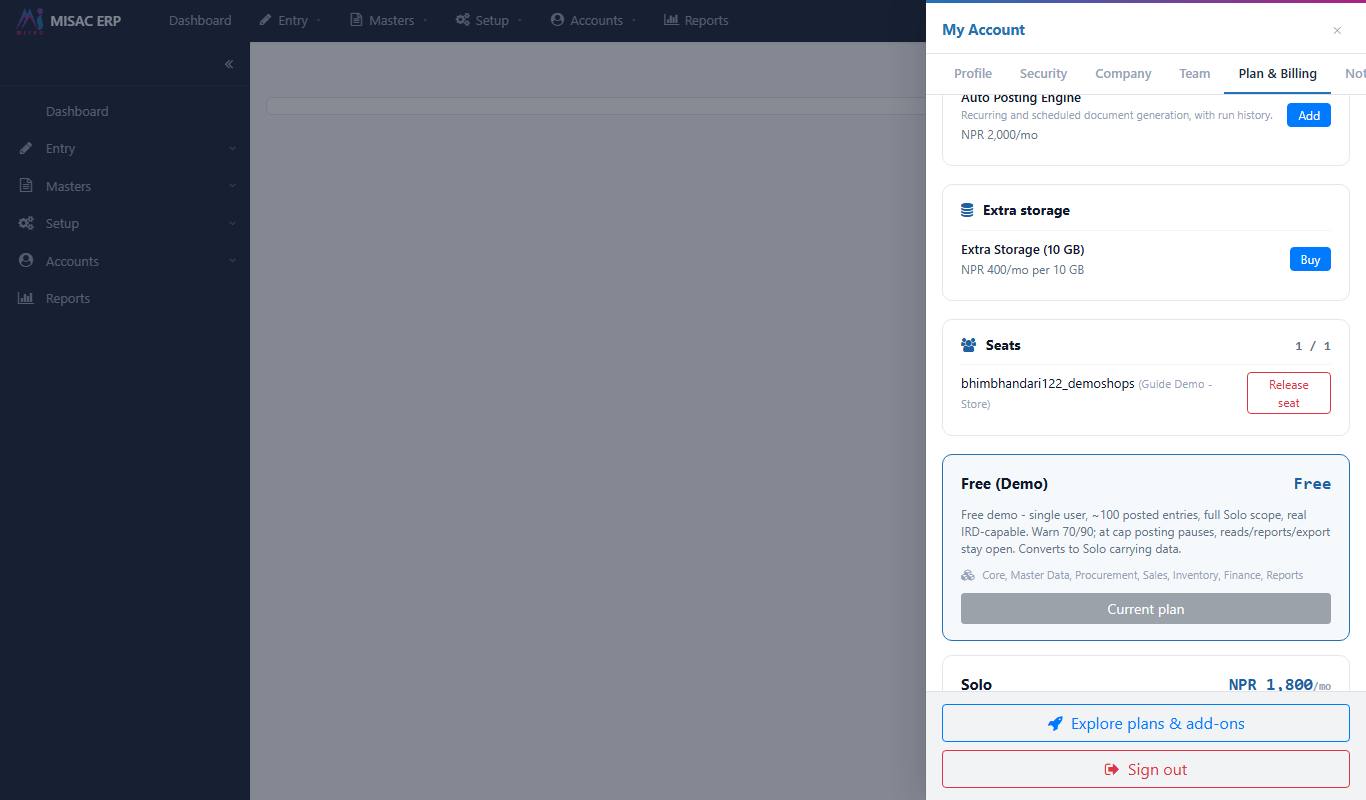The image size is (1366, 800).
Task: Click the NPR 400/mo per 10 GB text
Action: pyautogui.click(x=1022, y=270)
